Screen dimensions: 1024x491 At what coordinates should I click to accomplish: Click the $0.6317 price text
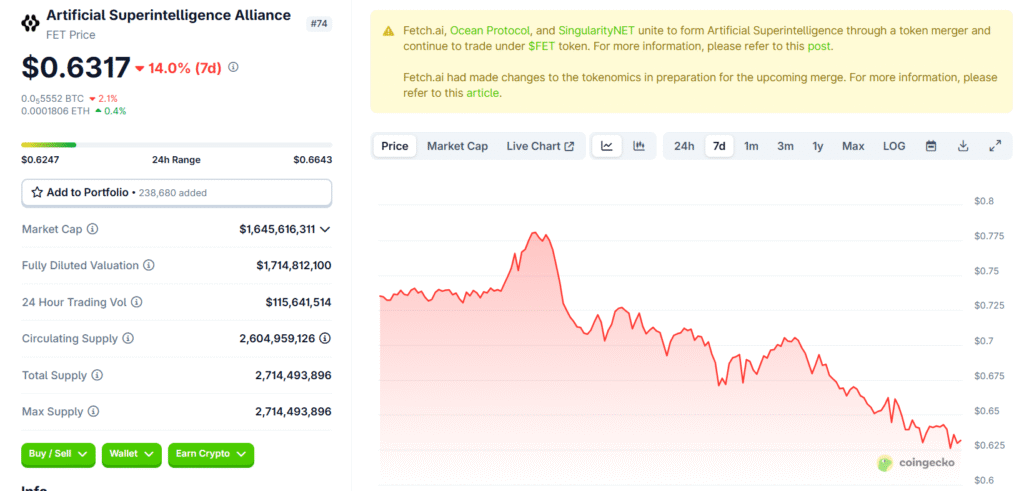[x=76, y=67]
